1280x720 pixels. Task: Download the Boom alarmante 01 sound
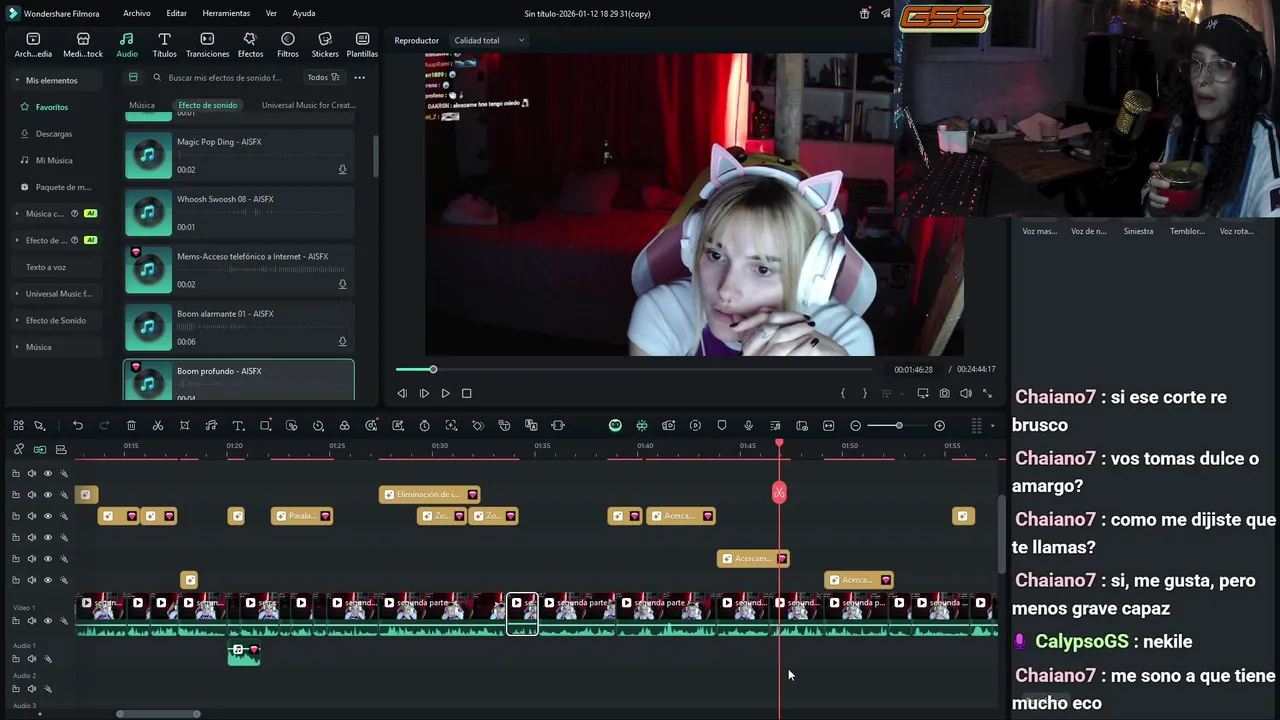click(x=342, y=342)
